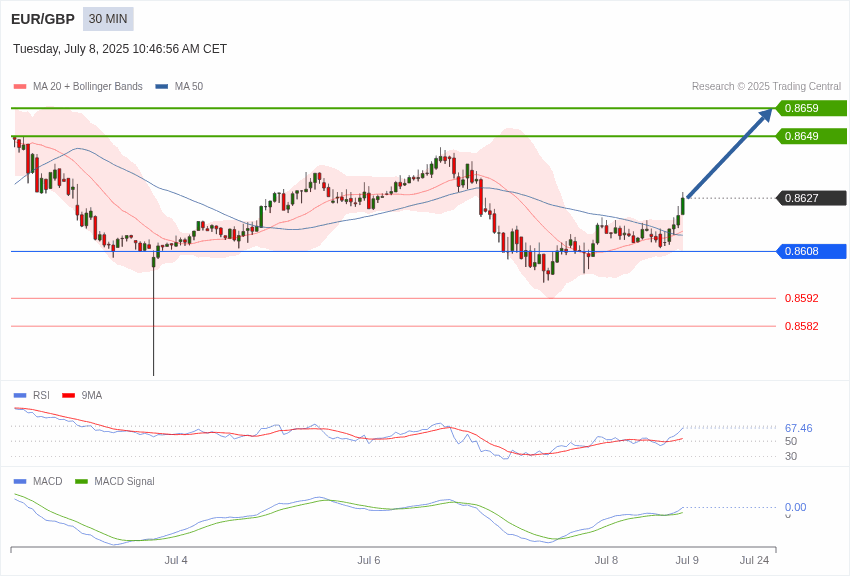Click the MACD Signal legend label

(124, 481)
